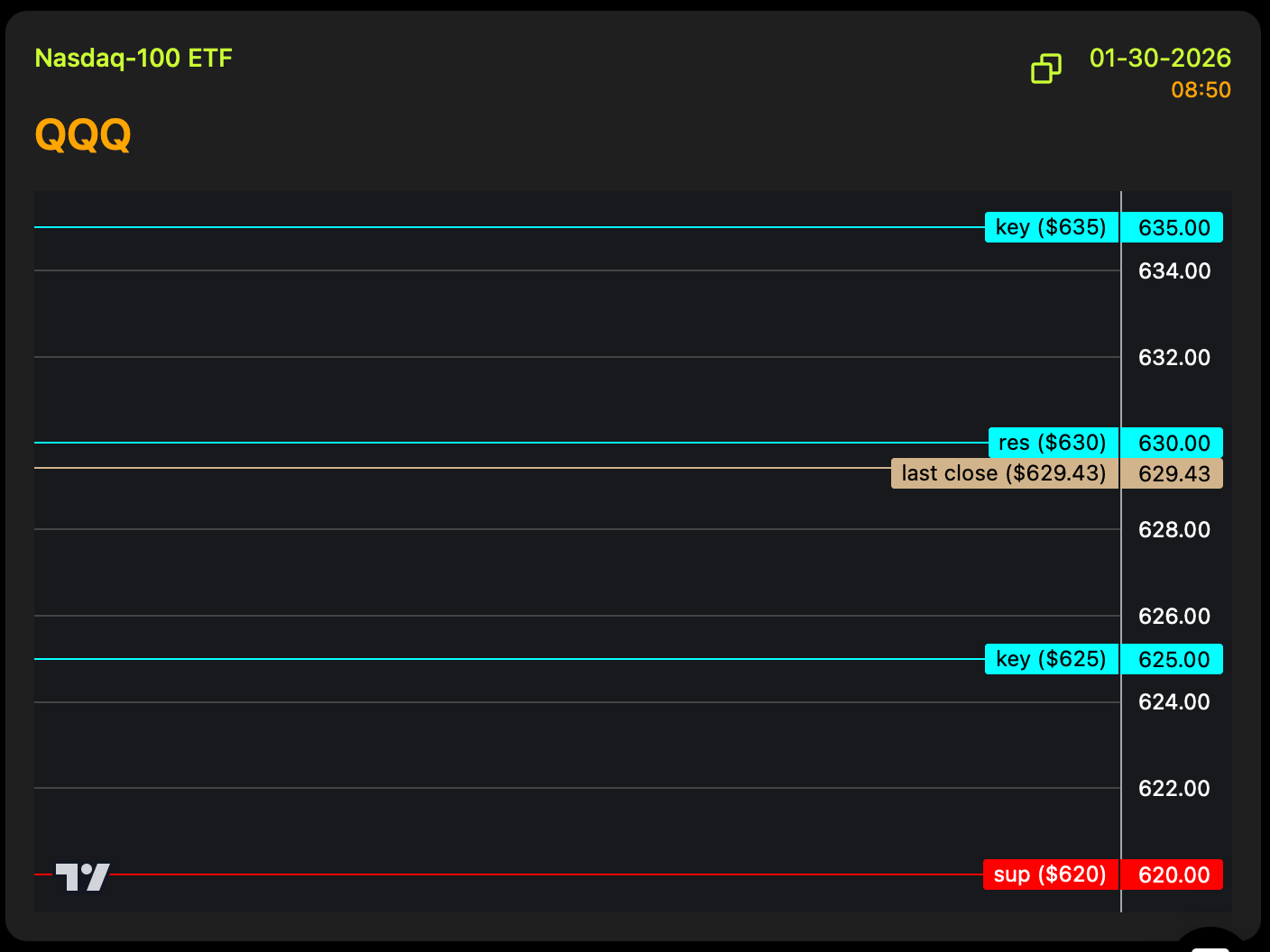The height and width of the screenshot is (952, 1270).
Task: Click the 629.43 tan price tag
Action: coord(1173,473)
